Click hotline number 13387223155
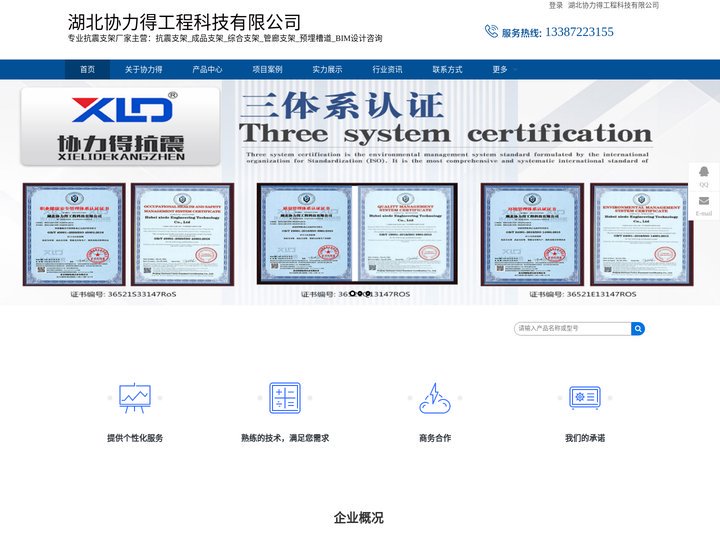This screenshot has height=540, width=720. [x=579, y=32]
